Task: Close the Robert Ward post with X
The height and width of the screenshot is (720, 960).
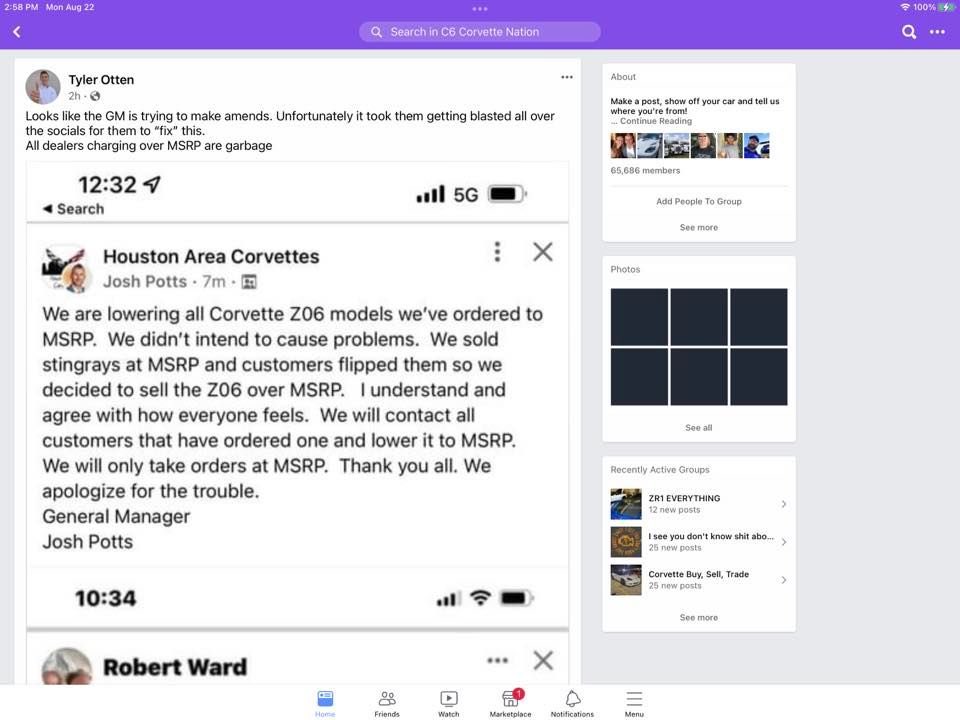Action: click(x=543, y=661)
